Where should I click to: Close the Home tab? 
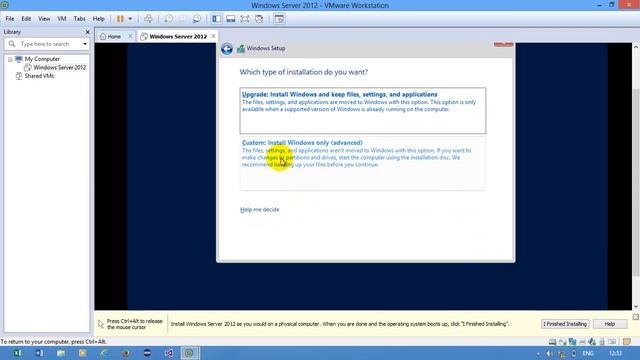point(130,36)
